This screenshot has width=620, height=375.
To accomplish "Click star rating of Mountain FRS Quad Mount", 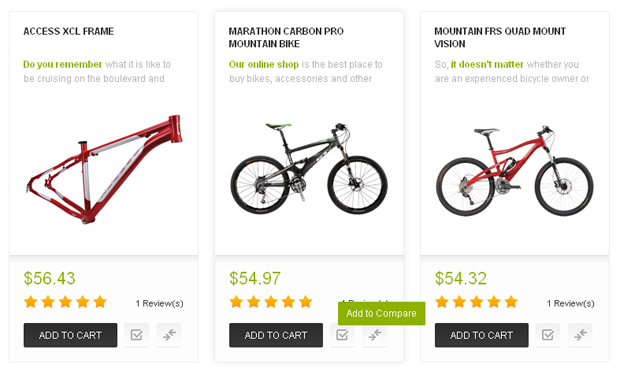I will (x=476, y=302).
